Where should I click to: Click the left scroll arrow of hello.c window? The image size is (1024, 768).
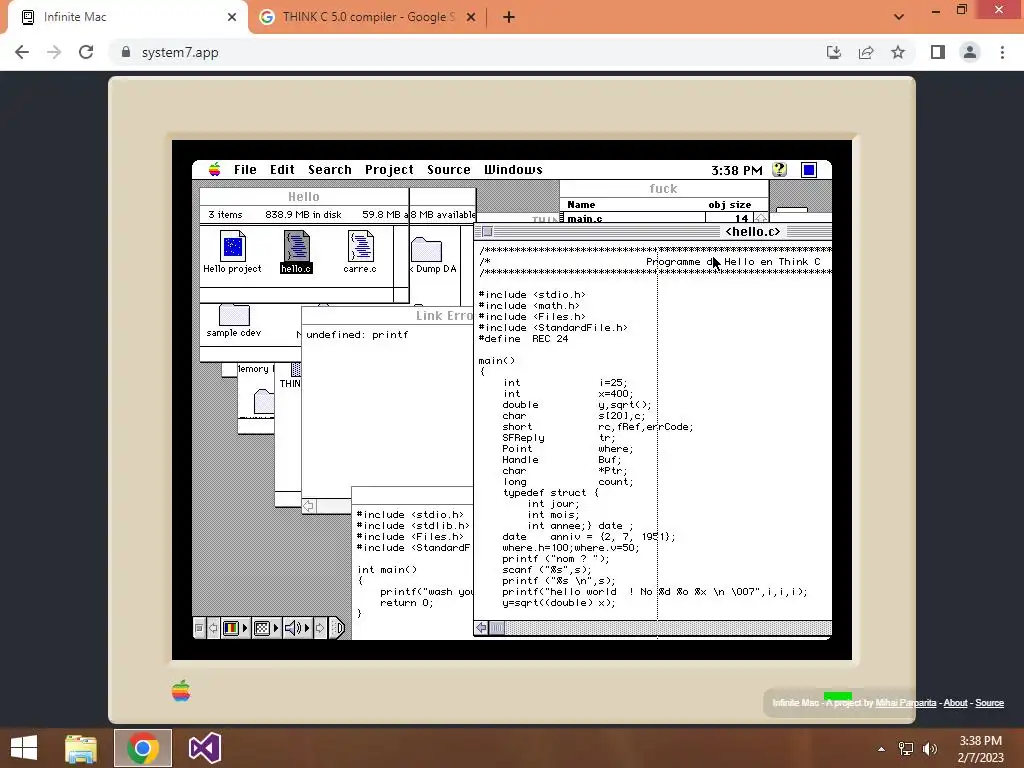481,628
